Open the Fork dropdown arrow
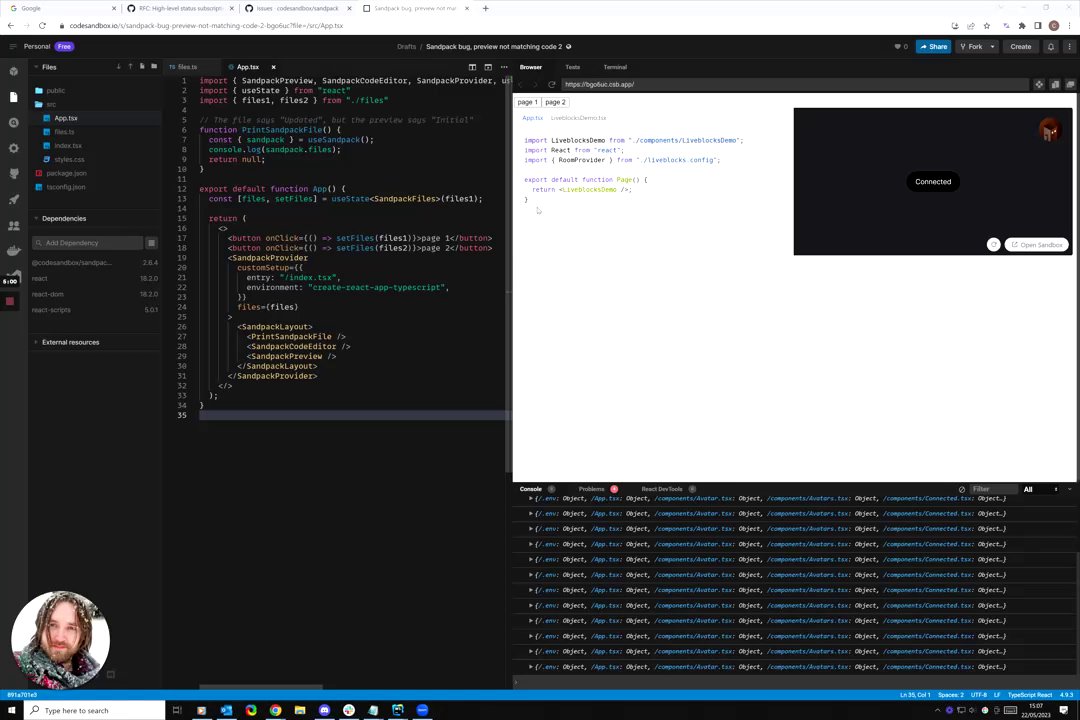The width and height of the screenshot is (1080, 720). pos(992,47)
